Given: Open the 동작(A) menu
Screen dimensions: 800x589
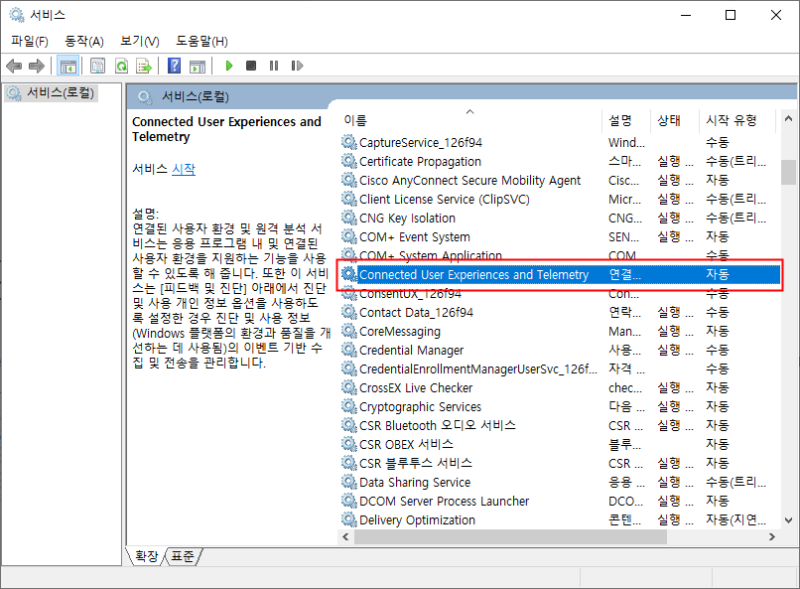Looking at the screenshot, I should coord(84,41).
